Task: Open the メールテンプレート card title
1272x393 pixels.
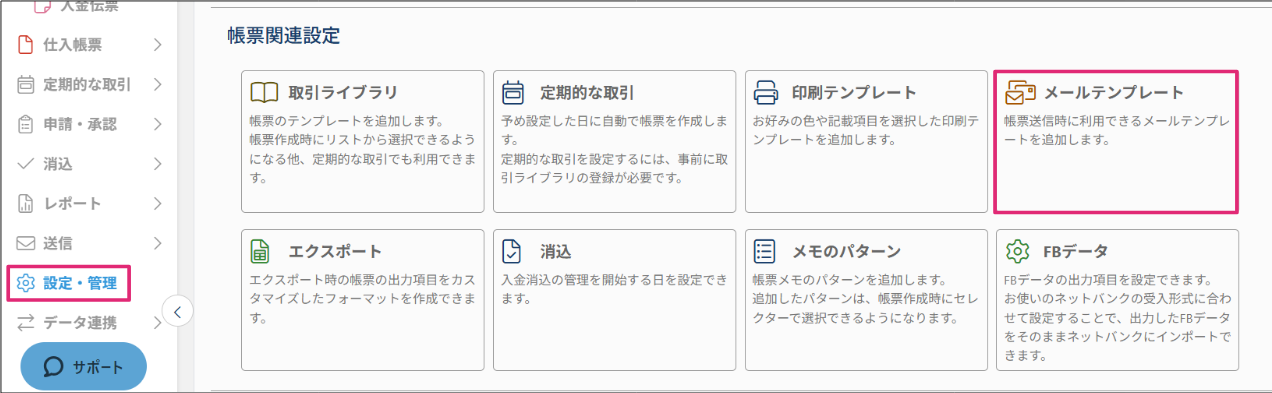Action: click(1113, 93)
